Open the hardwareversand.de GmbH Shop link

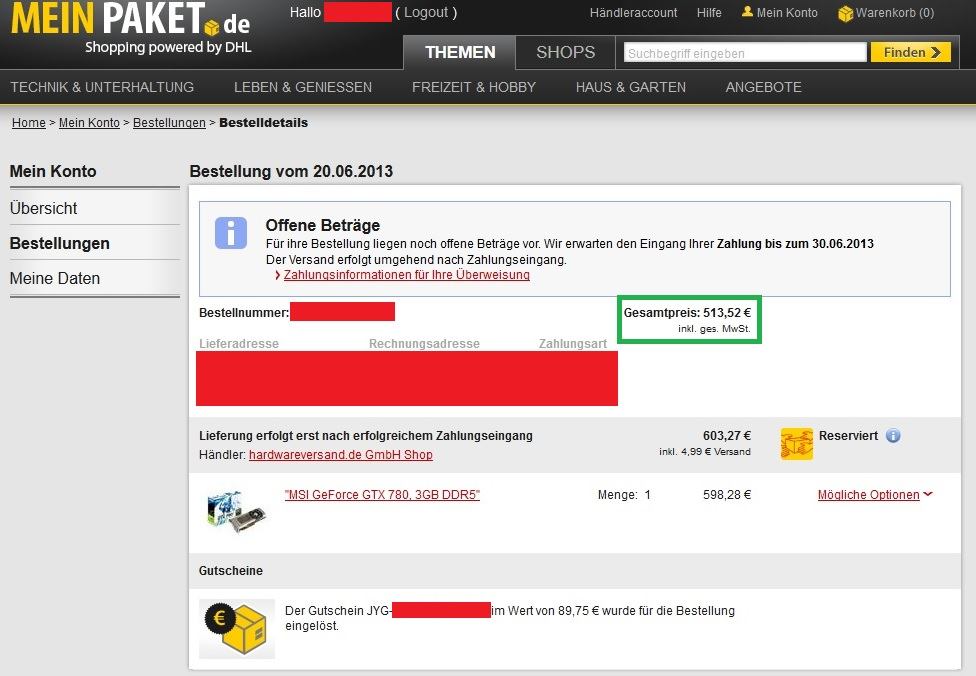[340, 454]
